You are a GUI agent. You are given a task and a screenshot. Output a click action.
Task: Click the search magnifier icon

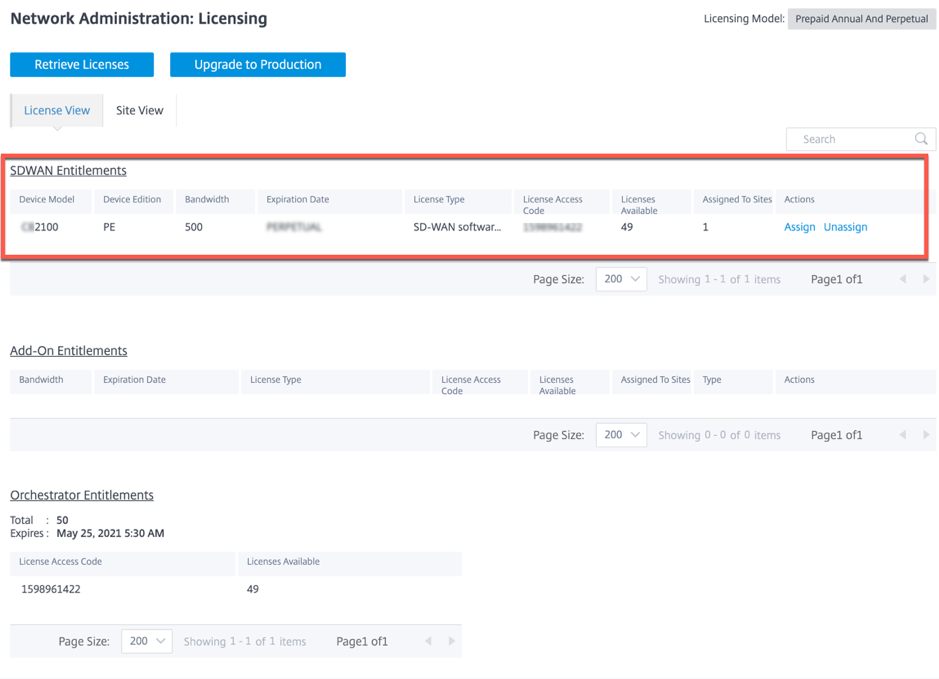[921, 139]
